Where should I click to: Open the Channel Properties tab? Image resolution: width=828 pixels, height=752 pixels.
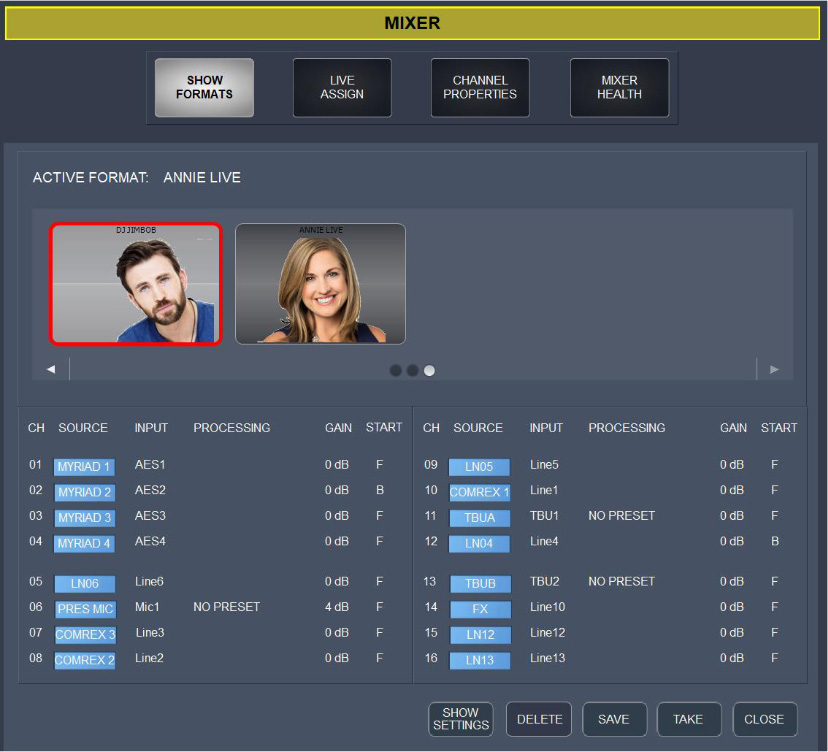[x=480, y=88]
